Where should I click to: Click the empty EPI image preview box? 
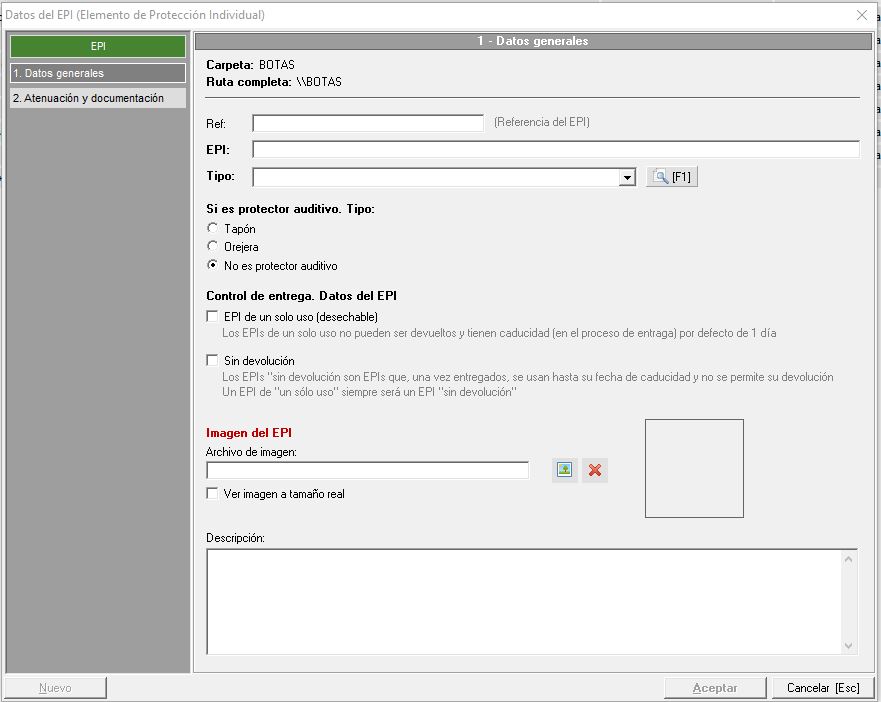tap(694, 468)
